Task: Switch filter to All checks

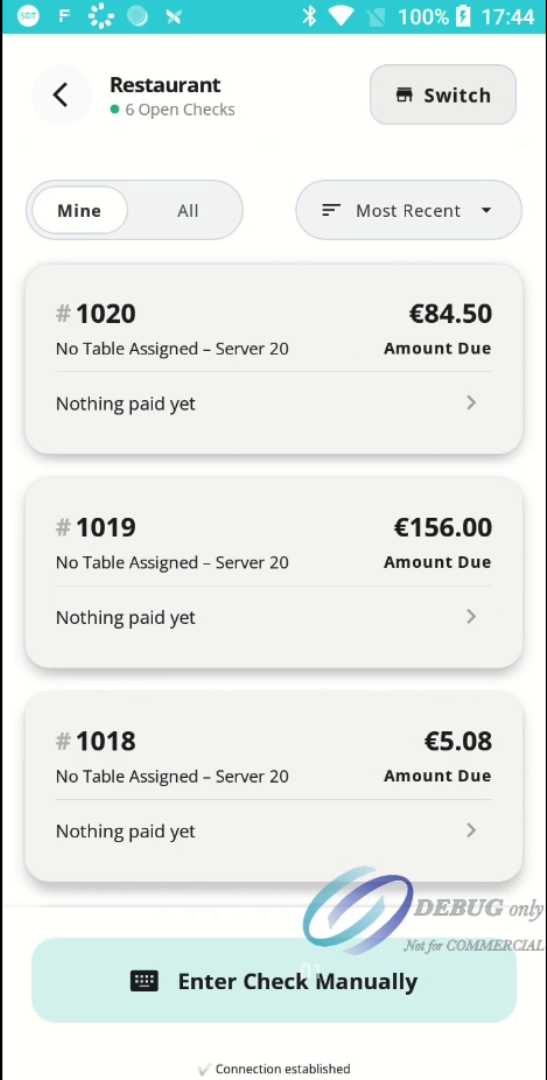Action: coord(187,210)
